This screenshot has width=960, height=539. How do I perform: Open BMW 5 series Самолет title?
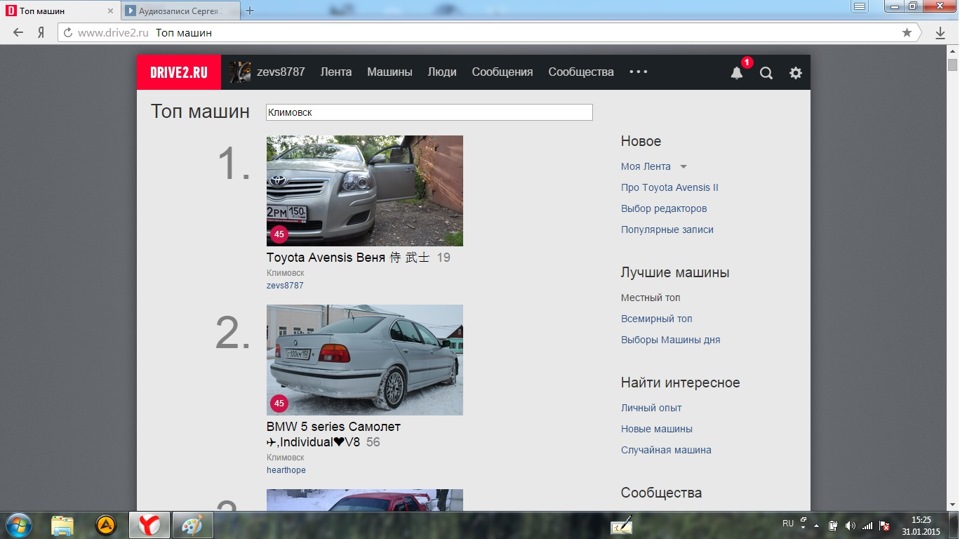pos(333,434)
